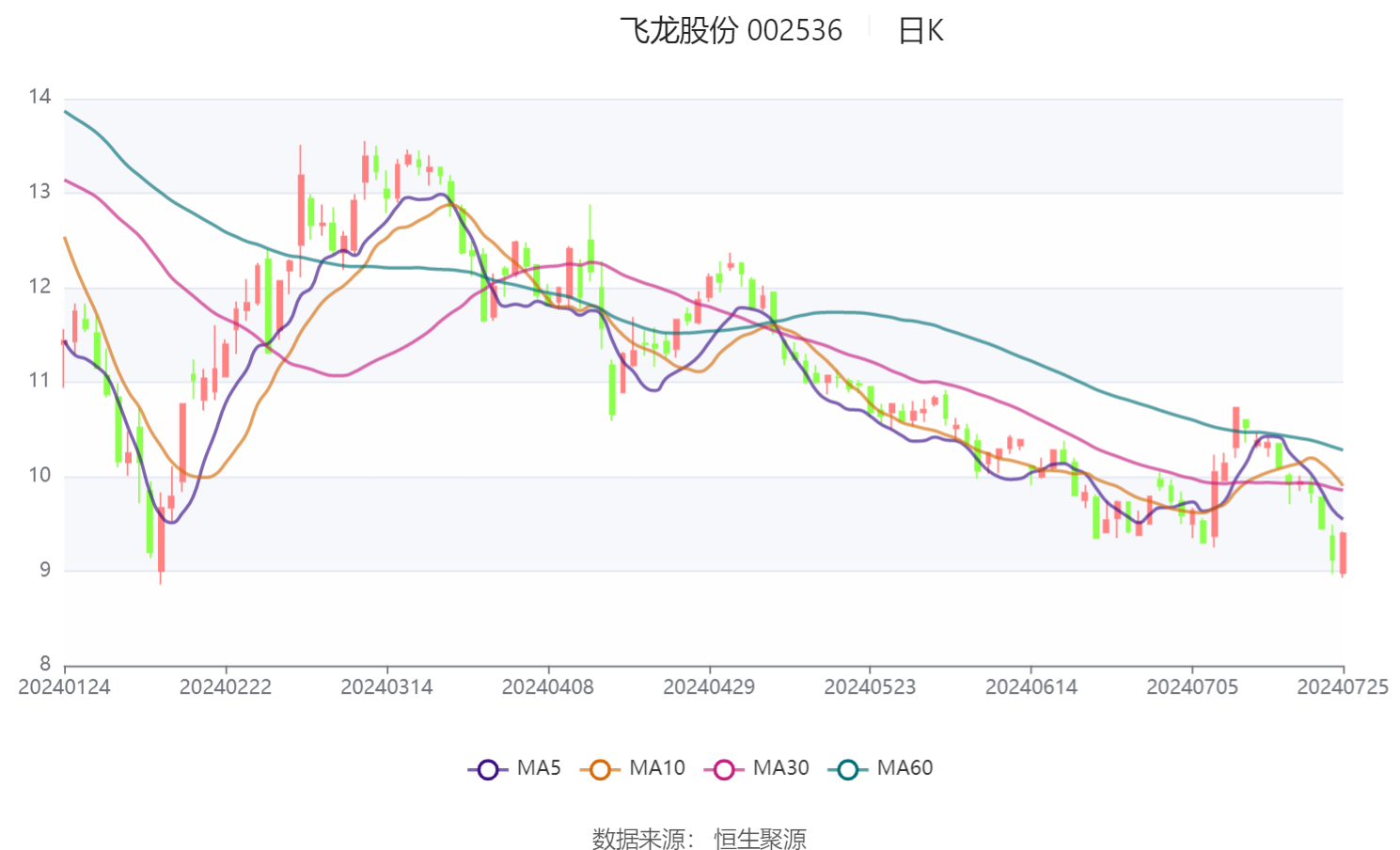Toggle the MA30 legend series
Image resolution: width=1400 pixels, height=850 pixels.
coord(756,768)
